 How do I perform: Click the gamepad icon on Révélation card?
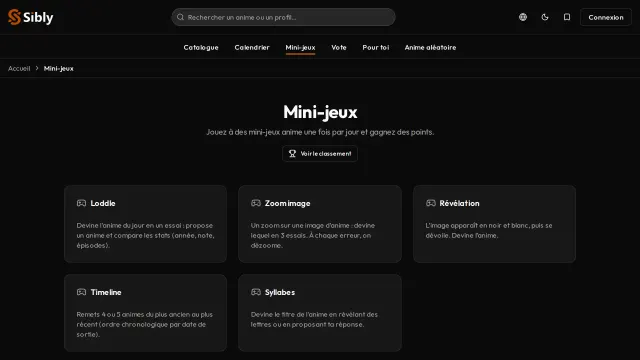(431, 203)
